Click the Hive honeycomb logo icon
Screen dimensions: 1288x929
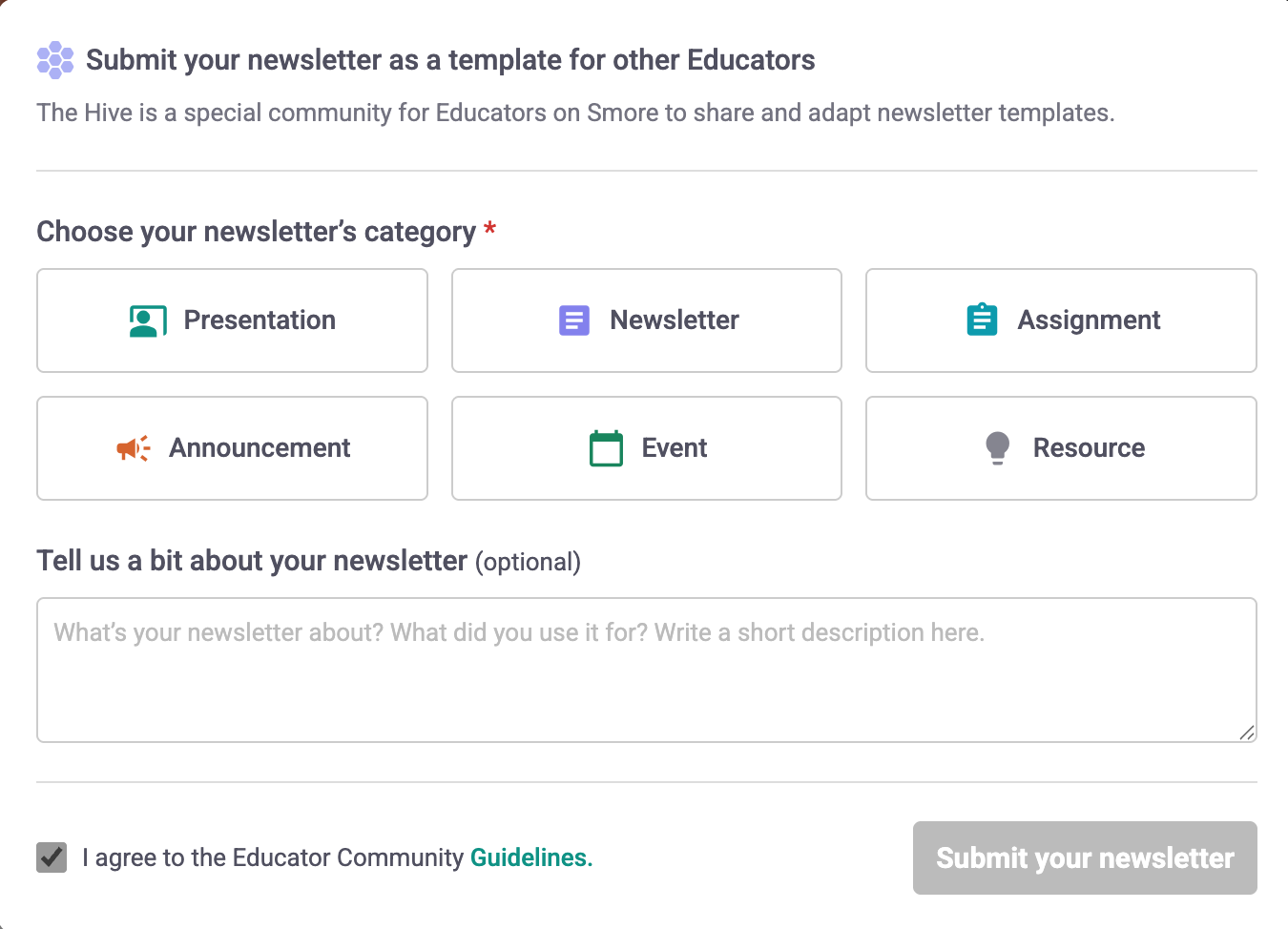[55, 60]
